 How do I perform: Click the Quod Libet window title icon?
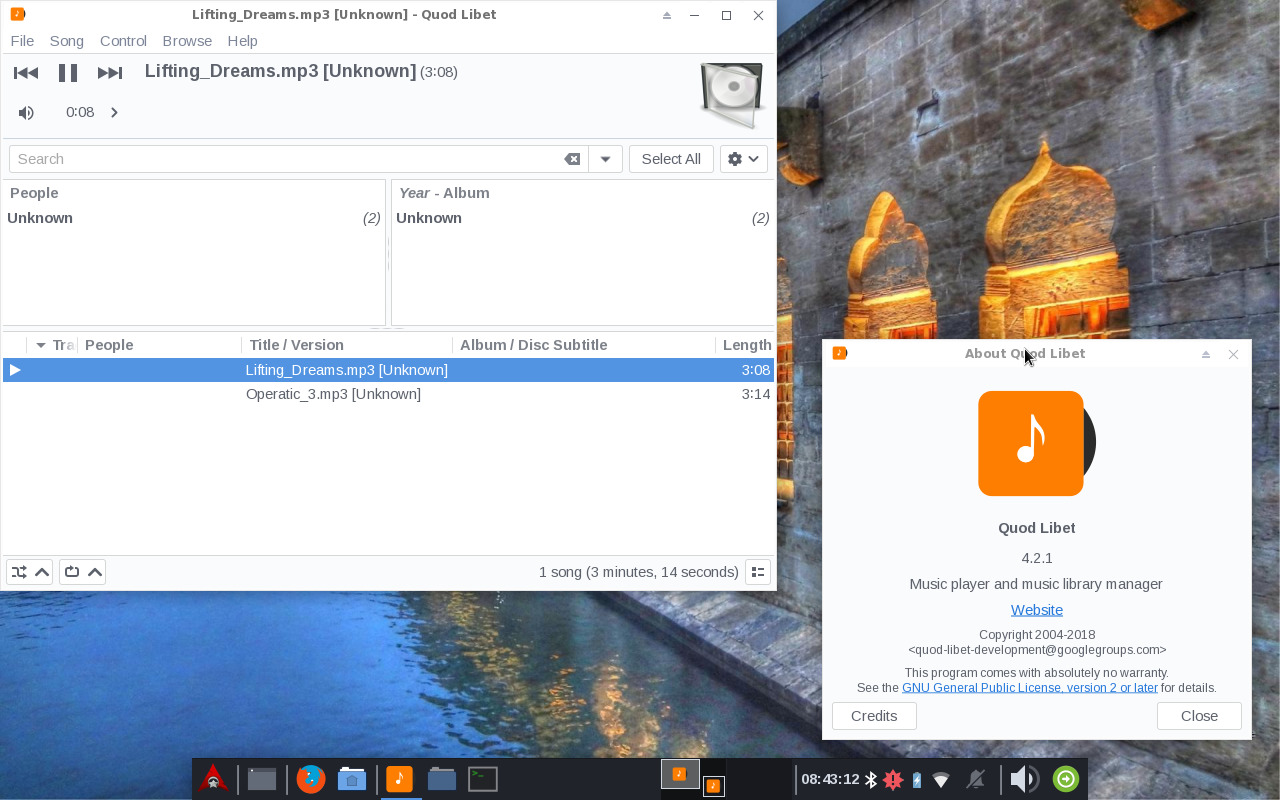[17, 14]
